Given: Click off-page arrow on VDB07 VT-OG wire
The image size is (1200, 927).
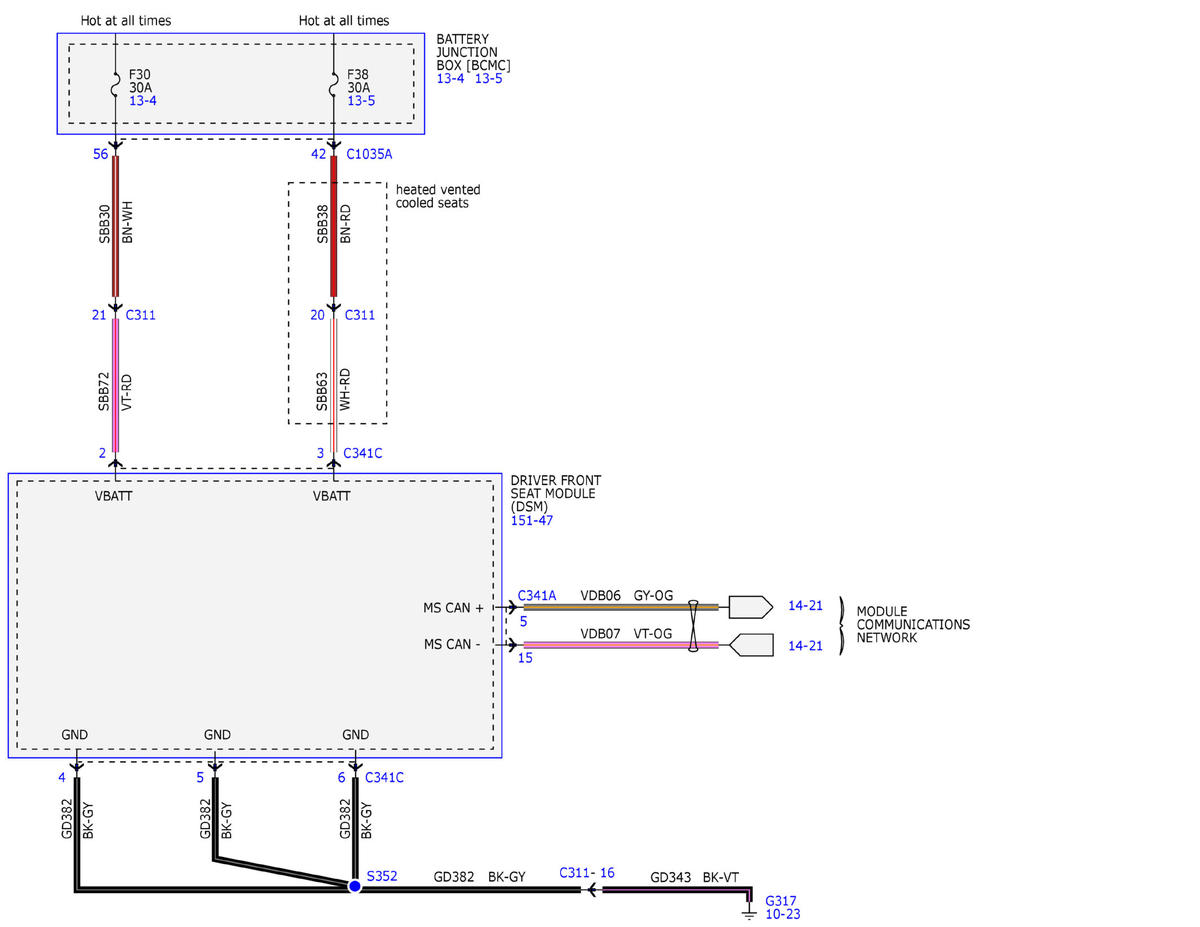Looking at the screenshot, I should click(x=751, y=645).
